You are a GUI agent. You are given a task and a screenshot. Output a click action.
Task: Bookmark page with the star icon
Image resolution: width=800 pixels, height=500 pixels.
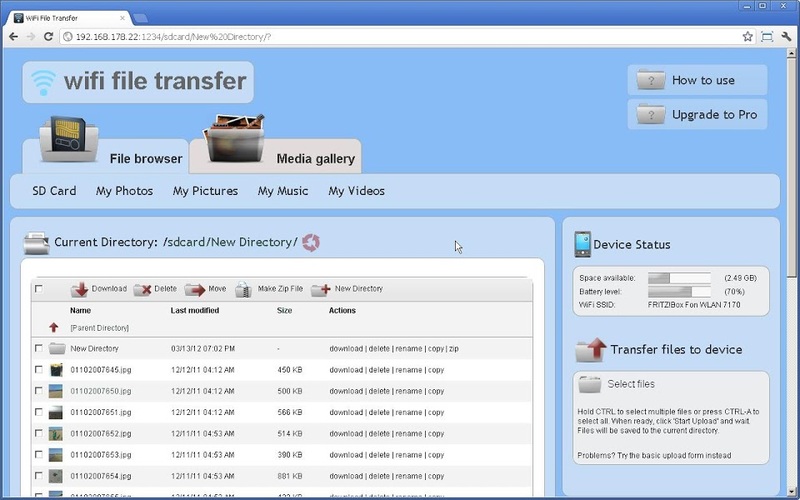[x=747, y=37]
